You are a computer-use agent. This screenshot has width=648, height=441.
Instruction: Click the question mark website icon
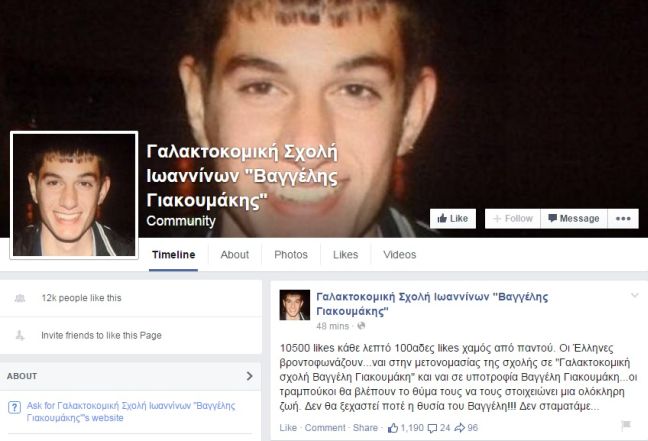click(x=14, y=408)
